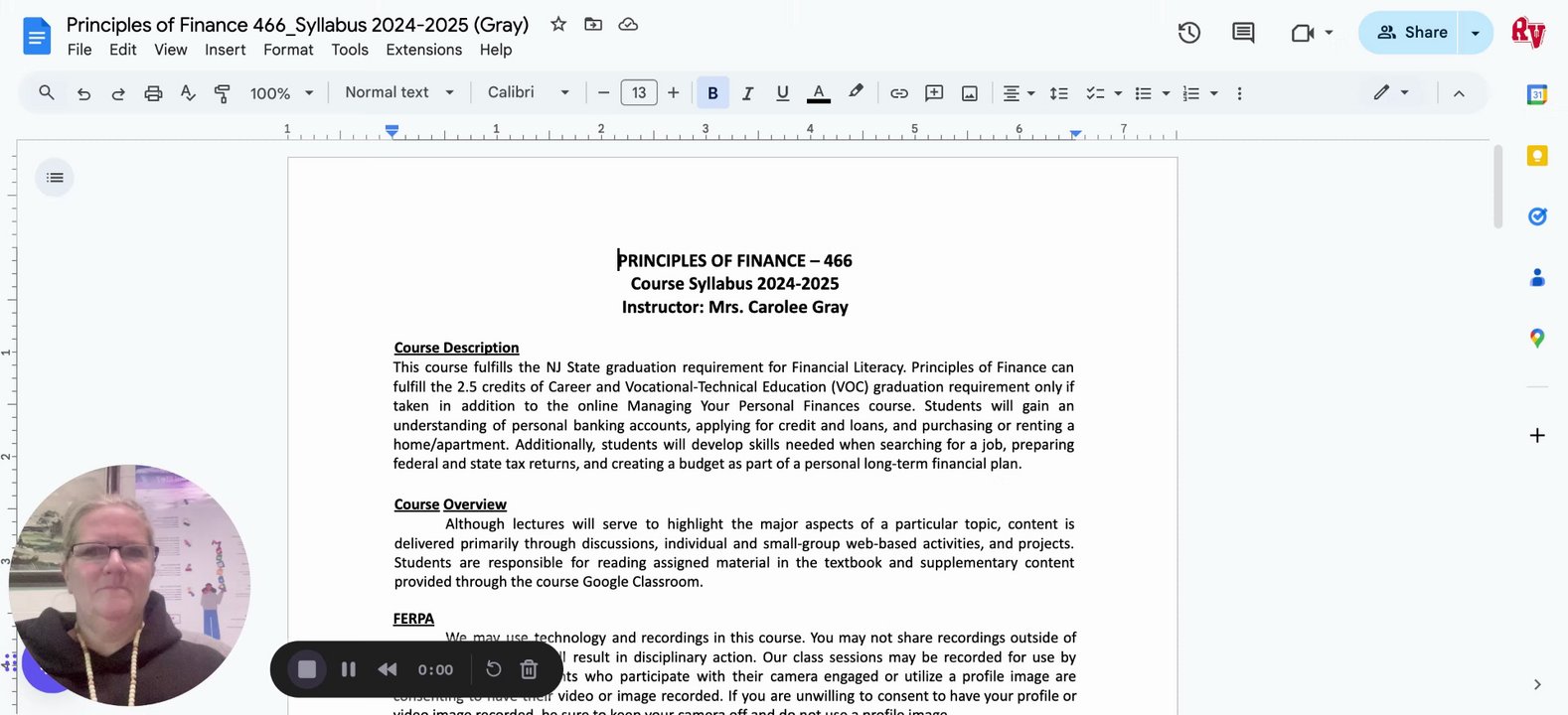1568x715 pixels.
Task: Search the menus with magnifier icon
Action: click(x=47, y=92)
